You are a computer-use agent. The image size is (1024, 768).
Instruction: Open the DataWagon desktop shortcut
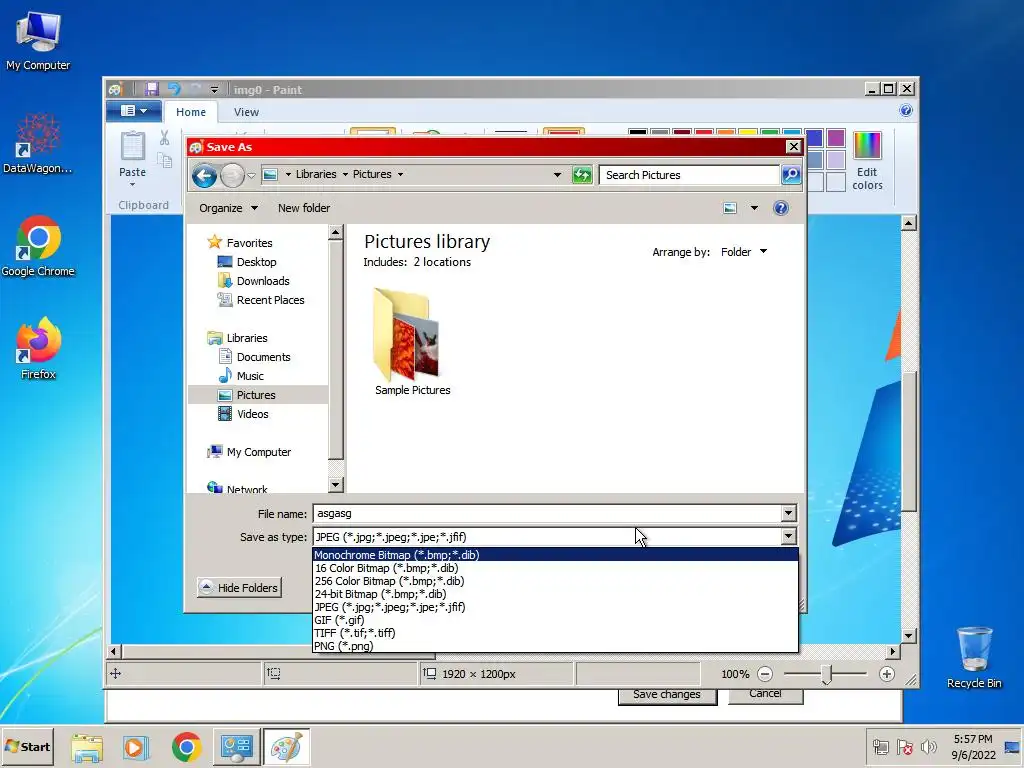38,144
